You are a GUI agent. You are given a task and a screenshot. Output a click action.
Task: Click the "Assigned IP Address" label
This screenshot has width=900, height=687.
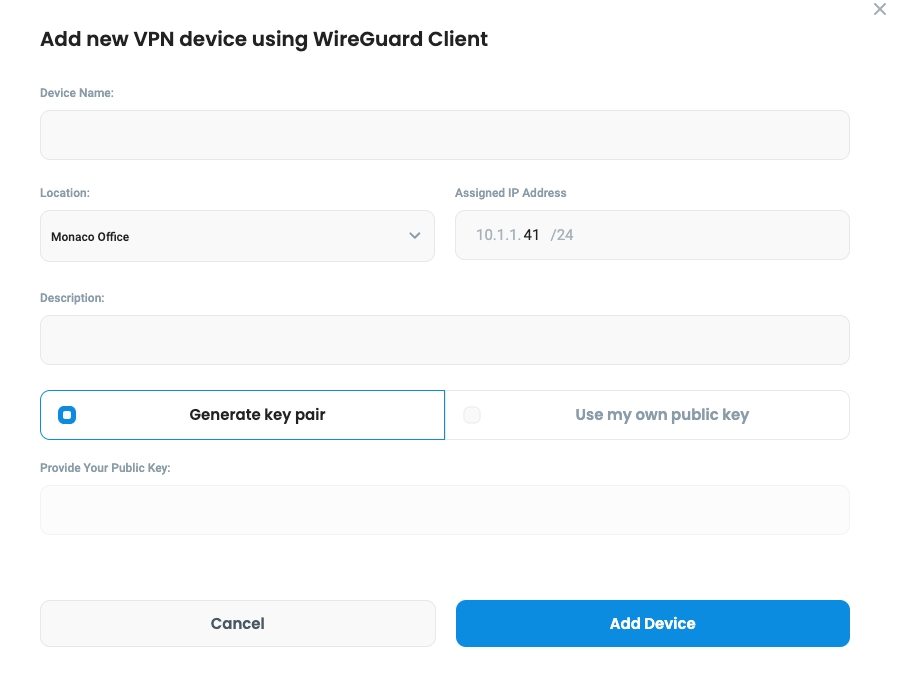coord(510,193)
